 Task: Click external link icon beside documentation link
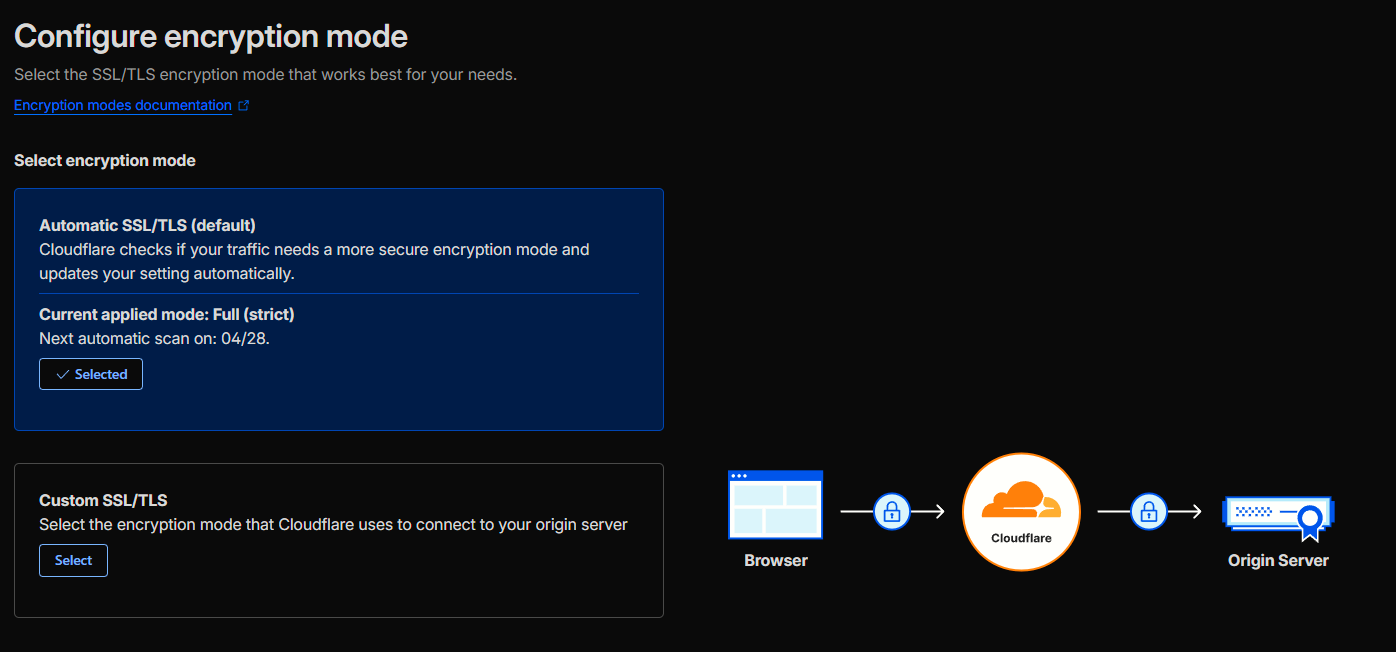coord(244,105)
